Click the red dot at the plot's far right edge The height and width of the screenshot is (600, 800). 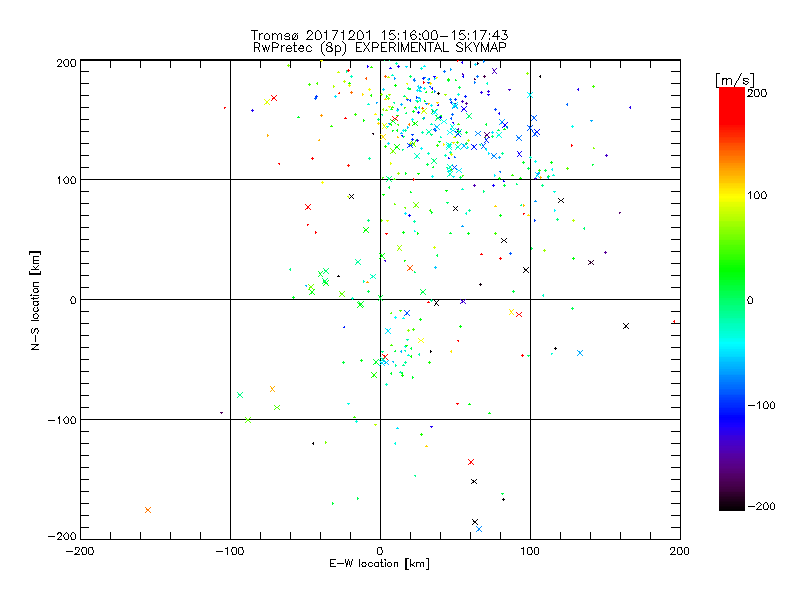point(674,321)
